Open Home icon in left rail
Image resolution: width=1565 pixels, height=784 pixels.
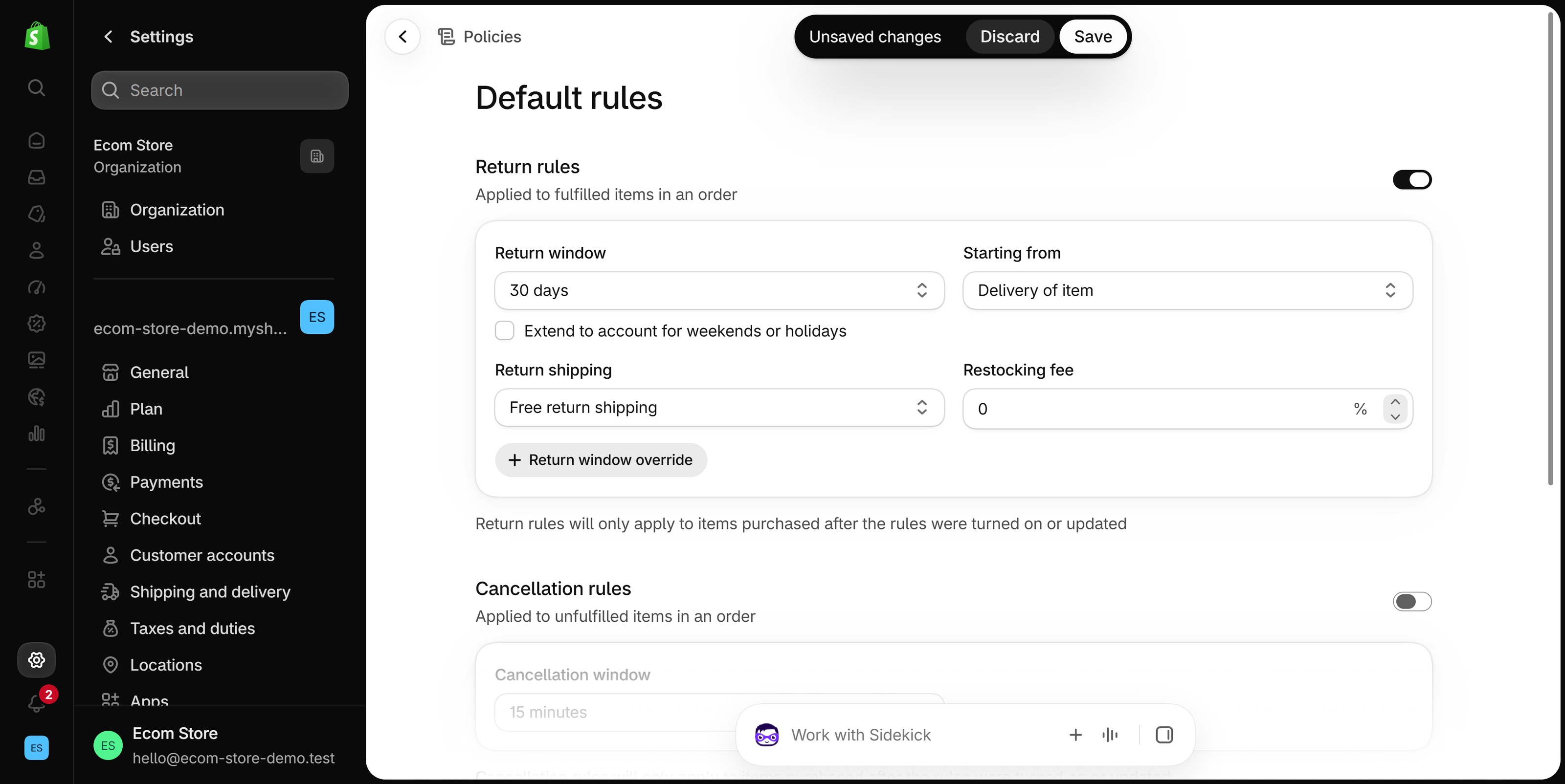click(x=37, y=140)
